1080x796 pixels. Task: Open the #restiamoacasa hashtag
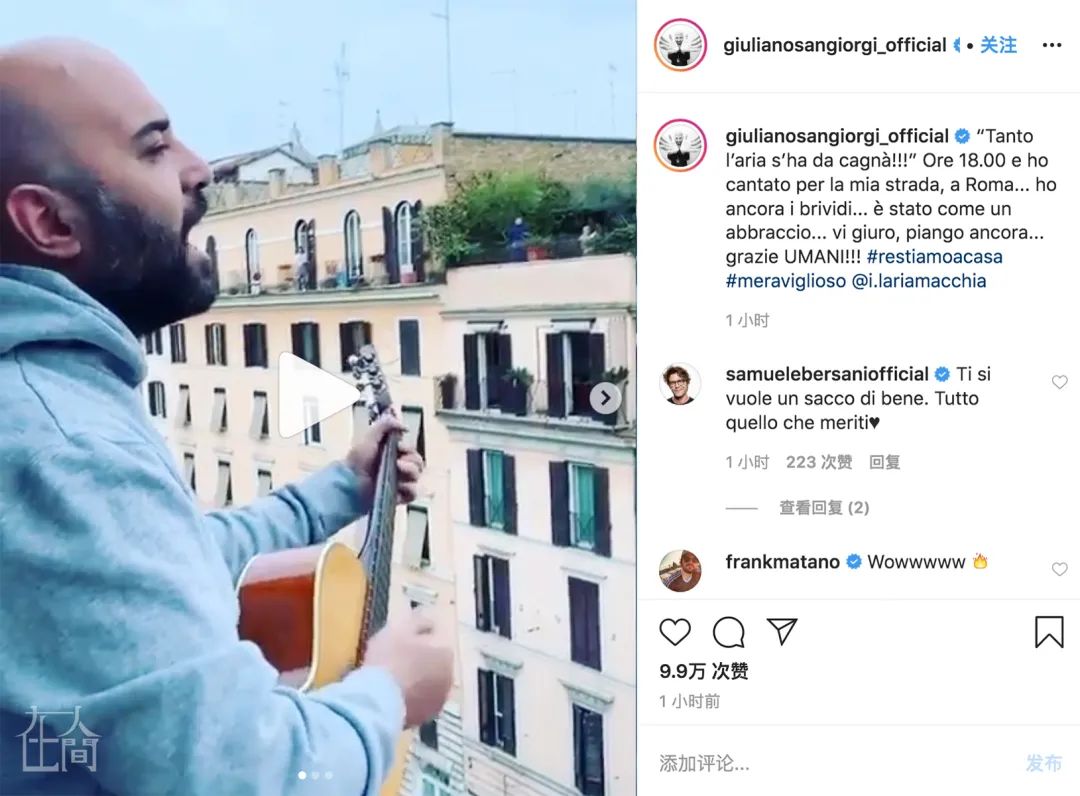pos(935,257)
